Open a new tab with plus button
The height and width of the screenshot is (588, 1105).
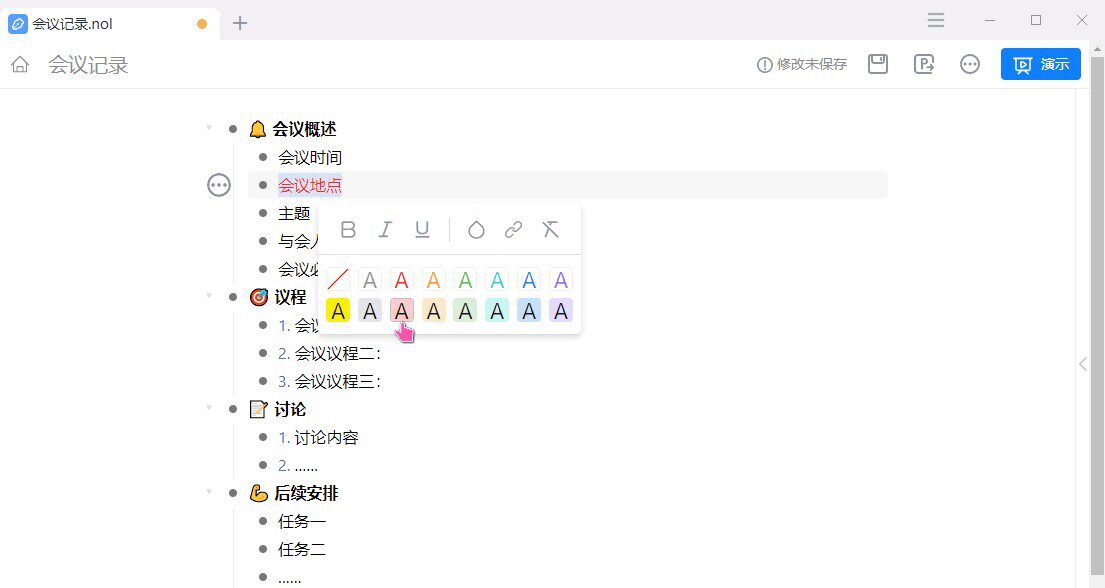coord(240,23)
